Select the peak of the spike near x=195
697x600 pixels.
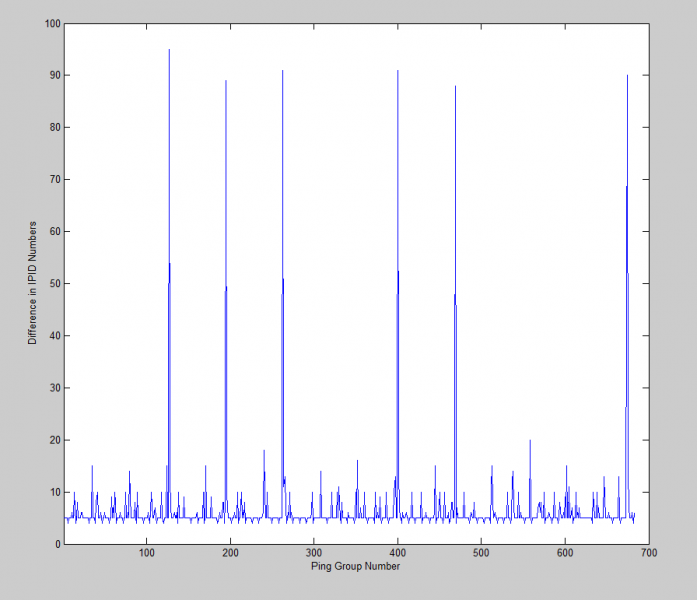[226, 81]
